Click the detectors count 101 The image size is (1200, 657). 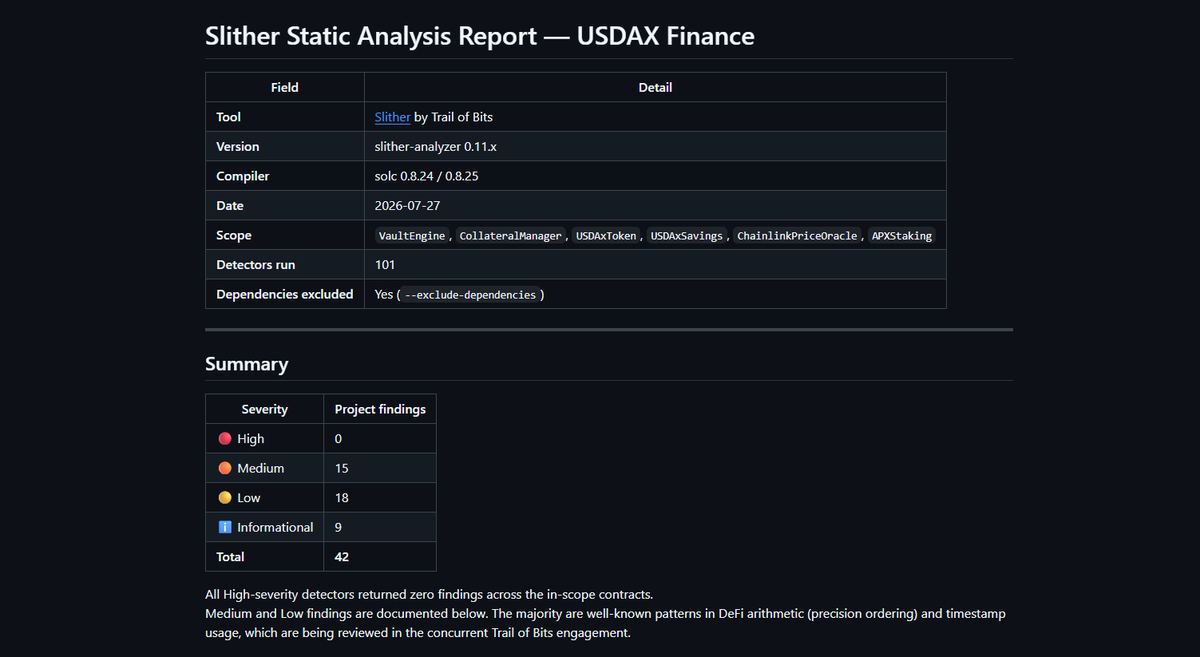click(x=385, y=265)
